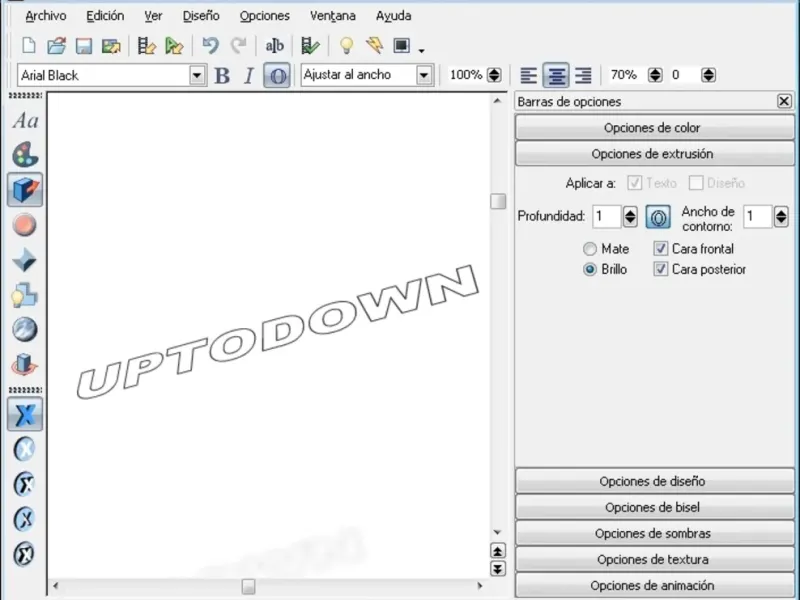Open the Arial Black font dropdown
800x600 pixels.
[x=196, y=76]
